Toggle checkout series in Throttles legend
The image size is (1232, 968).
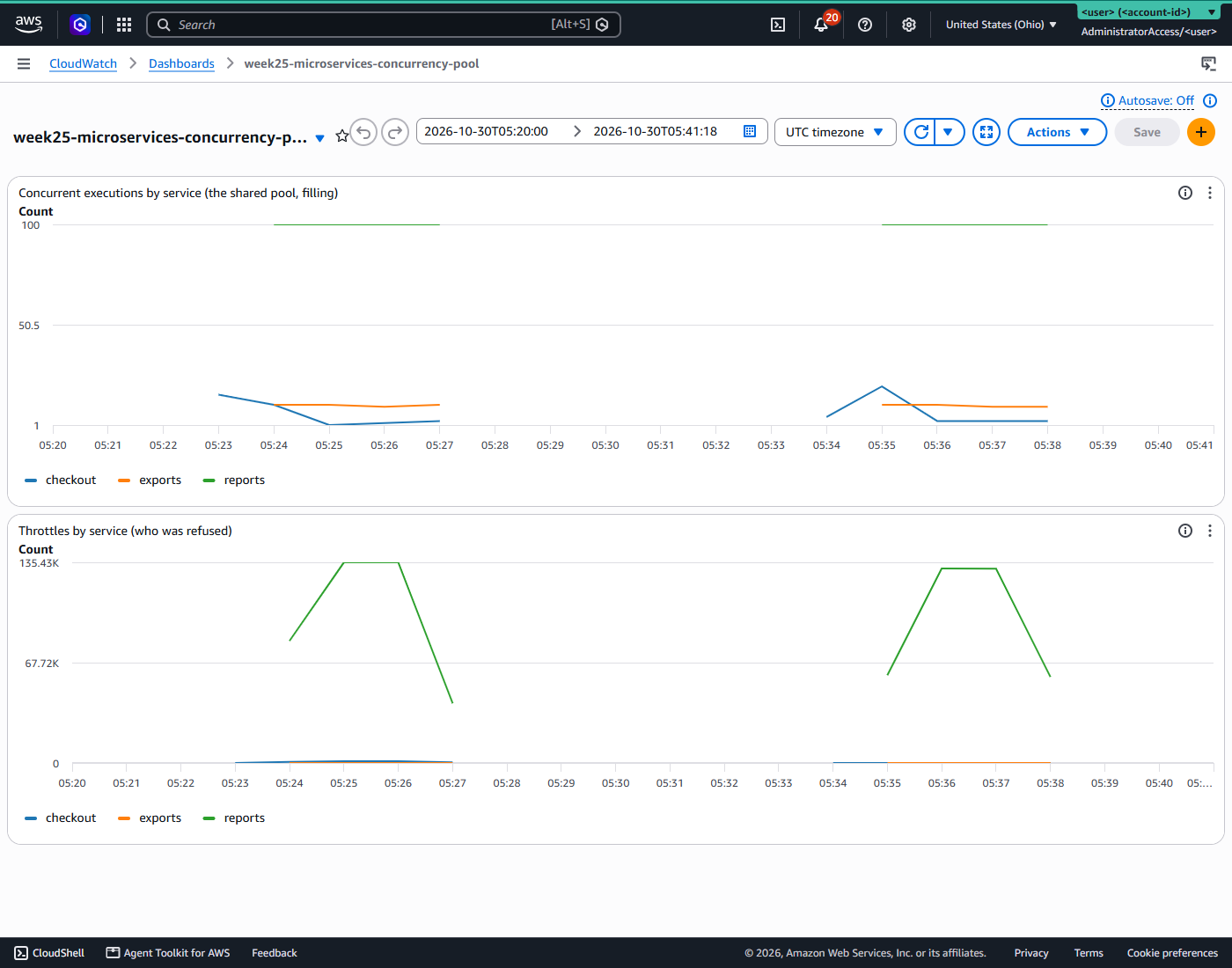(61, 818)
